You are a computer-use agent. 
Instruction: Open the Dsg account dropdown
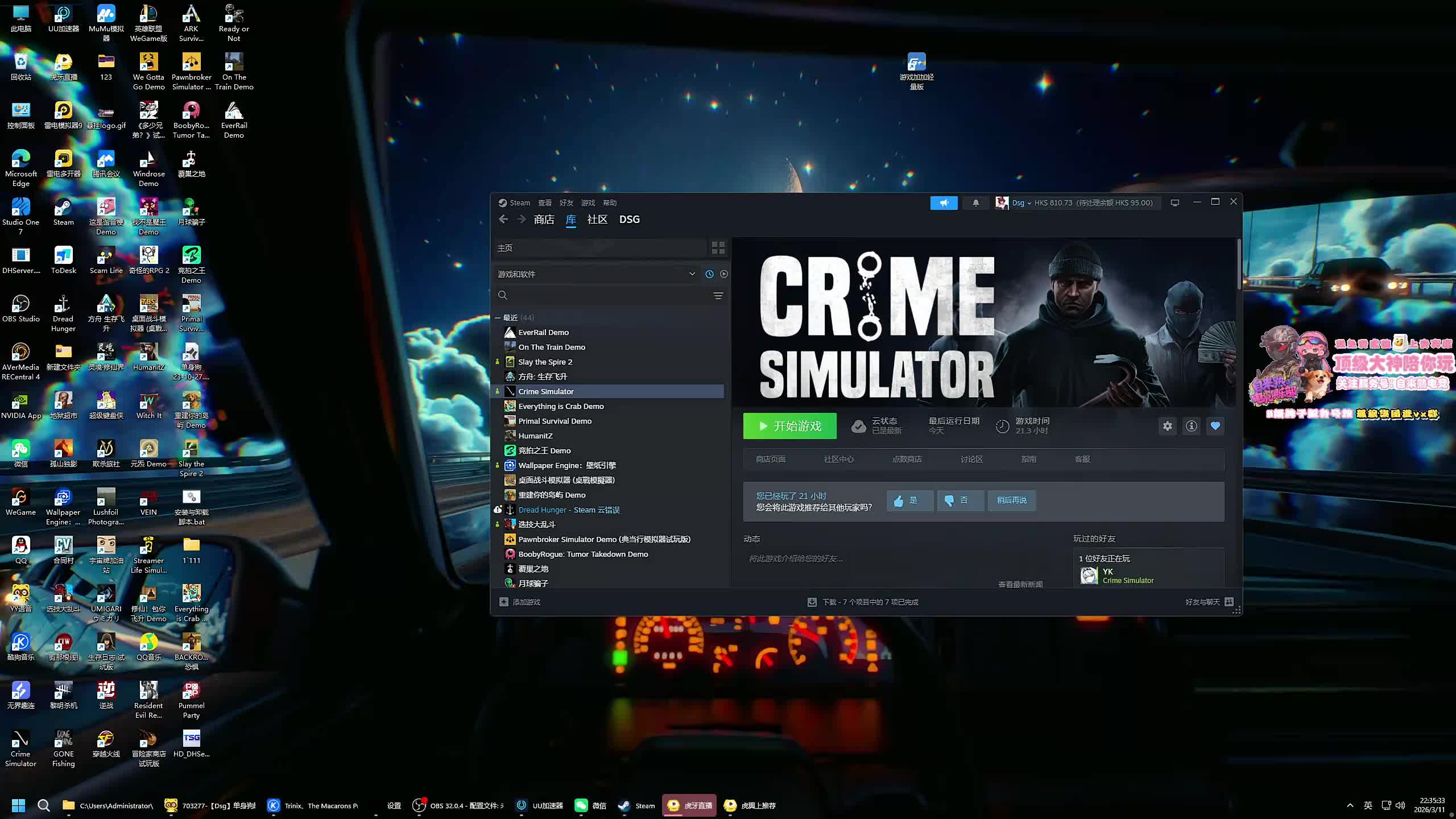click(x=1021, y=203)
